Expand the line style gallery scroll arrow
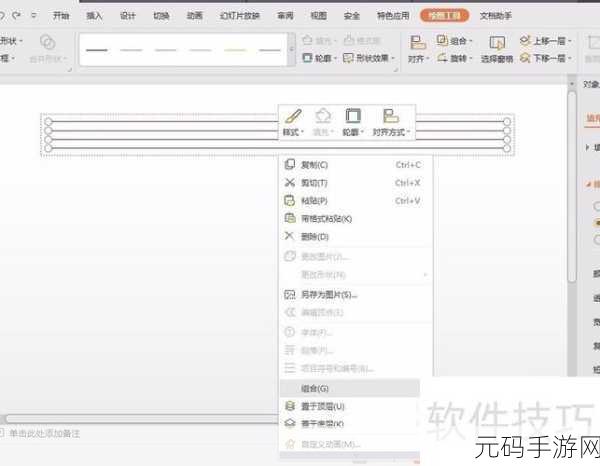Image resolution: width=600 pixels, height=466 pixels. coord(292,50)
